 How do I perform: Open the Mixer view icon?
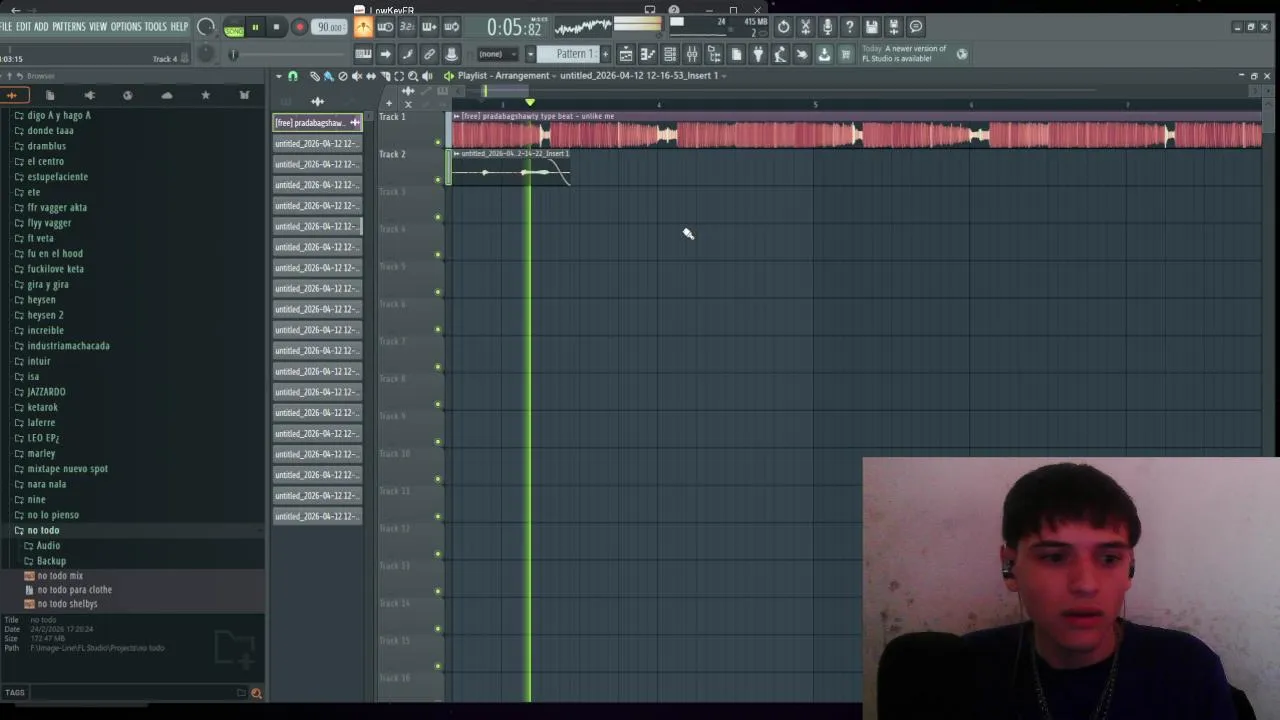click(x=692, y=54)
